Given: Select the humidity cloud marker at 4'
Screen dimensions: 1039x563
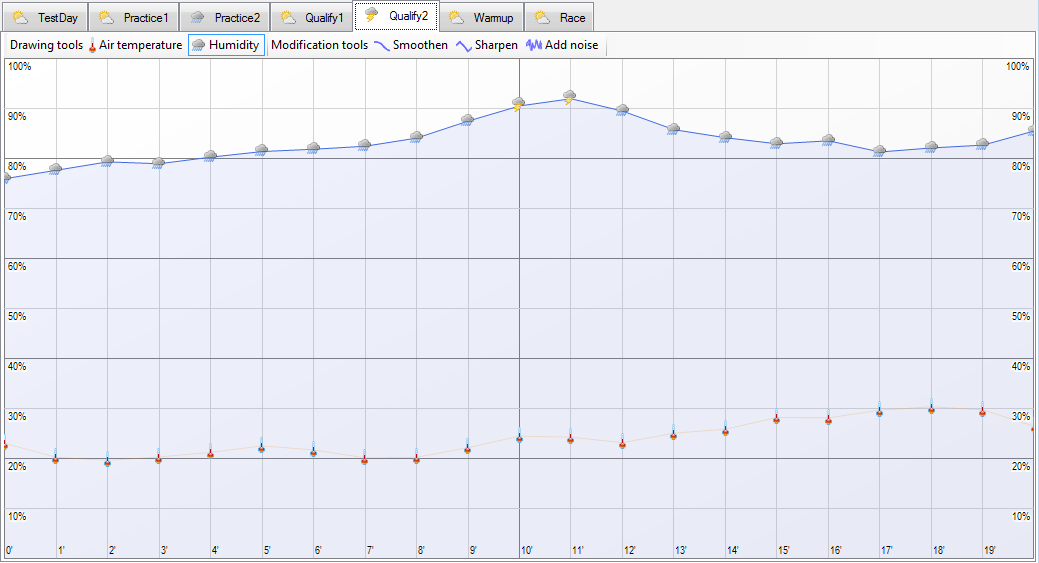Looking at the screenshot, I should point(210,156).
